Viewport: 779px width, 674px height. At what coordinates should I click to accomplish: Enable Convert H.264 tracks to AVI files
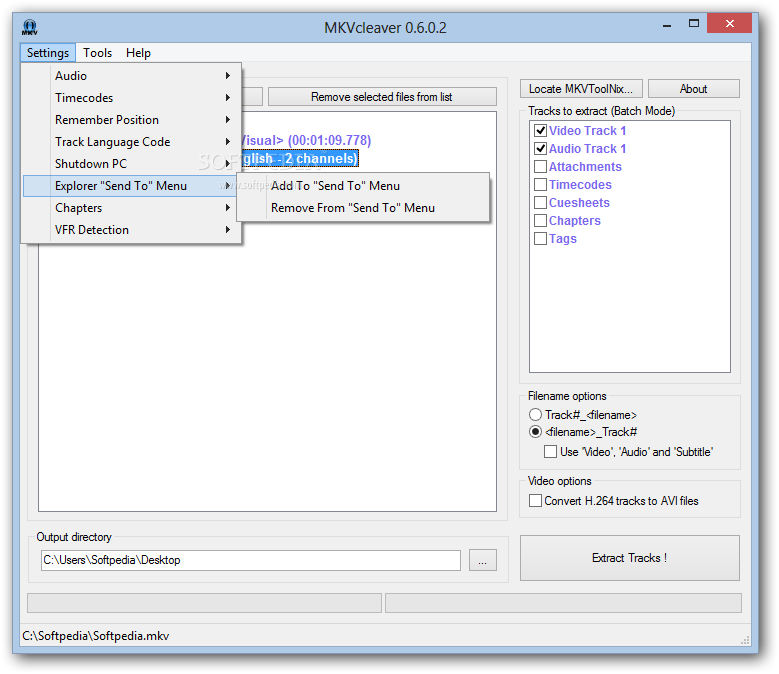tap(536, 501)
